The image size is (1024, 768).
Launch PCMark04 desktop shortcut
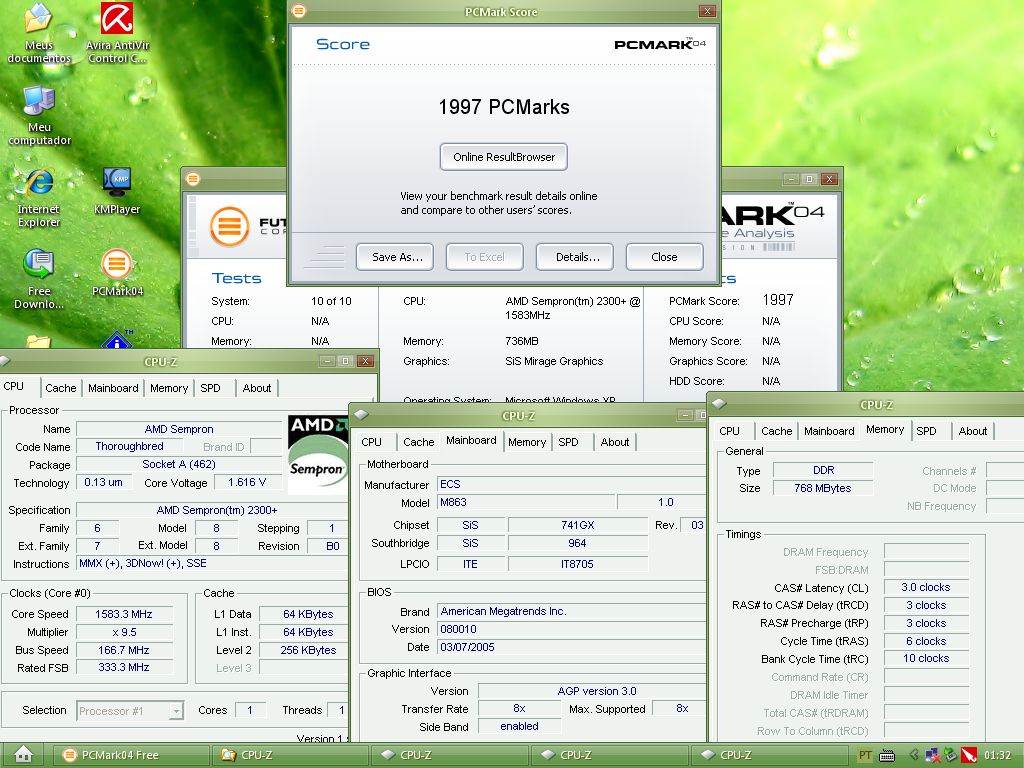117,273
